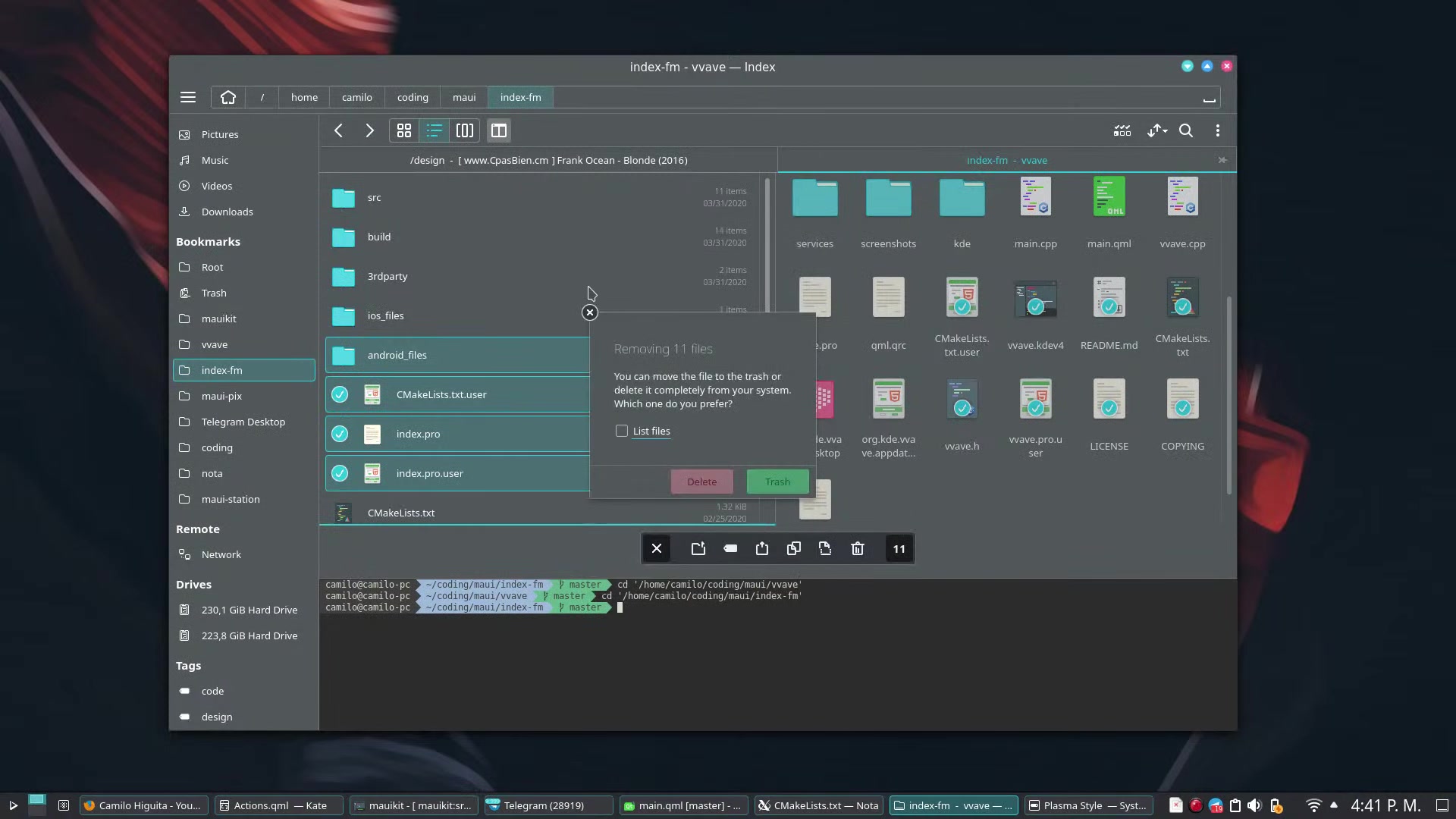Delete selected files with trash icon
This screenshot has width=1456, height=819.
point(858,548)
